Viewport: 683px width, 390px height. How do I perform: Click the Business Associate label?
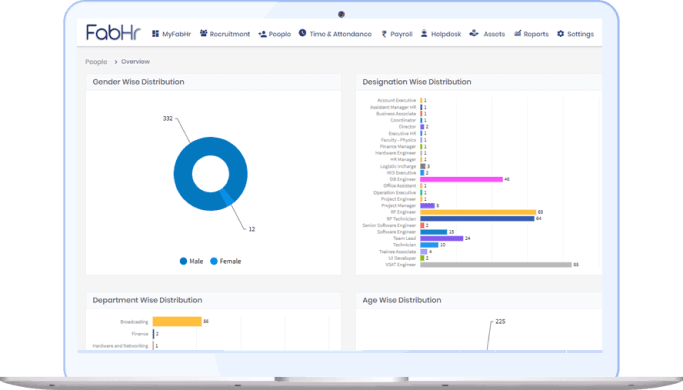[396, 114]
